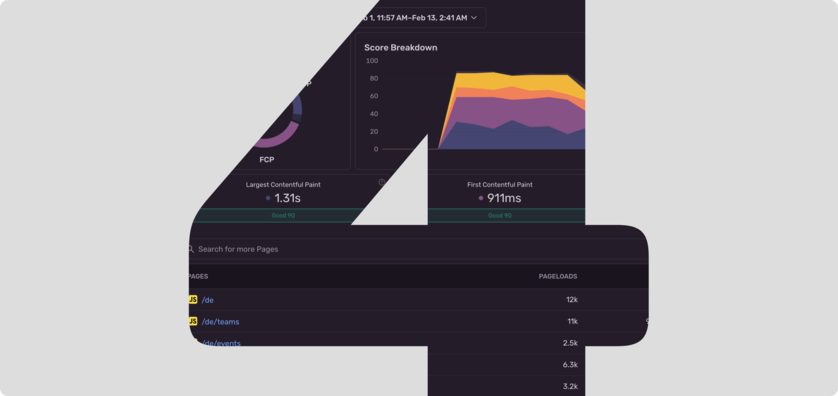
Task: Select the Largest Contentful Paint card
Action: [283, 199]
